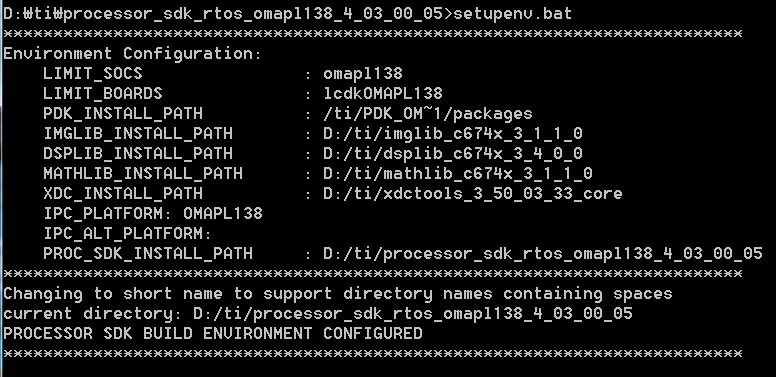Click the LIMIT_SOCS variable name
Screen dimensions: 776x377
(93, 74)
